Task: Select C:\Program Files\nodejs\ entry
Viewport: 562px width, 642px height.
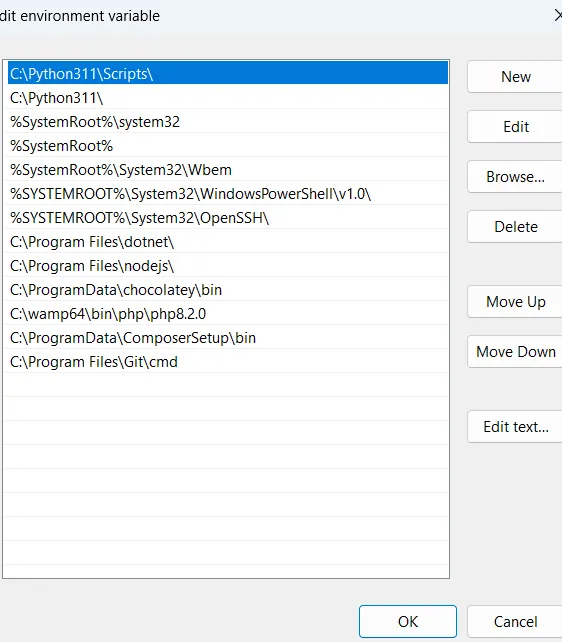Action: 228,265
